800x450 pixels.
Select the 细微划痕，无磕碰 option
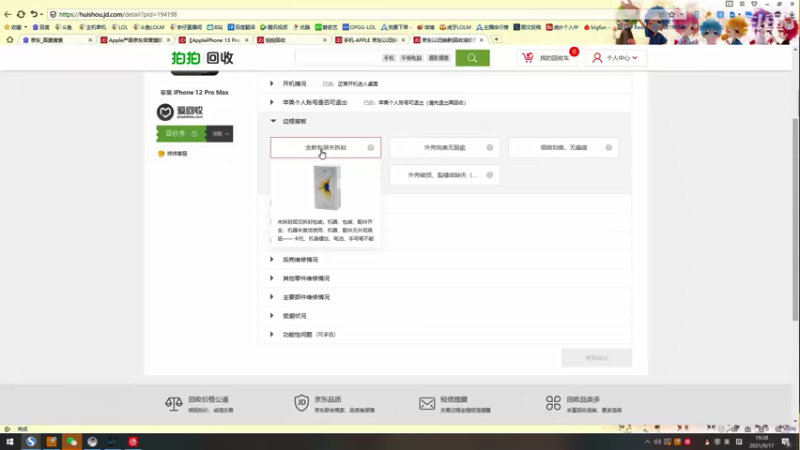point(564,147)
